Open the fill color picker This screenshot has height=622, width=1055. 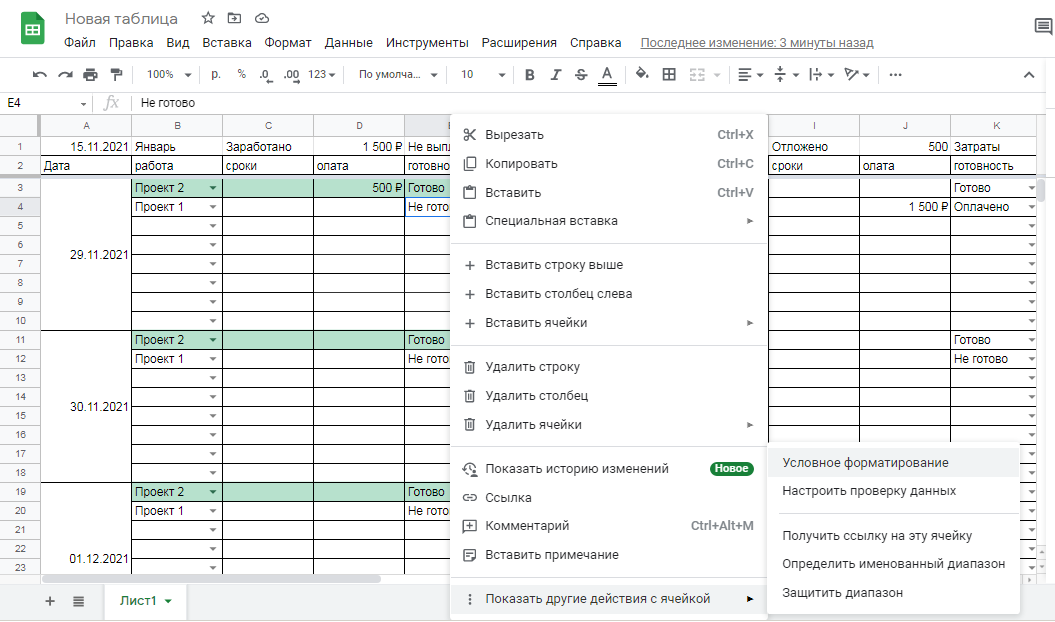[x=643, y=74]
